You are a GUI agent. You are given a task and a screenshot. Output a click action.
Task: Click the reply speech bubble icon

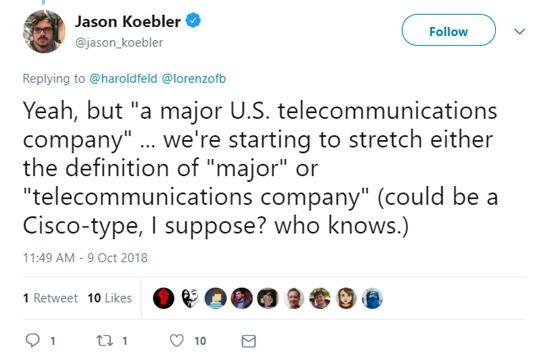coord(33,340)
